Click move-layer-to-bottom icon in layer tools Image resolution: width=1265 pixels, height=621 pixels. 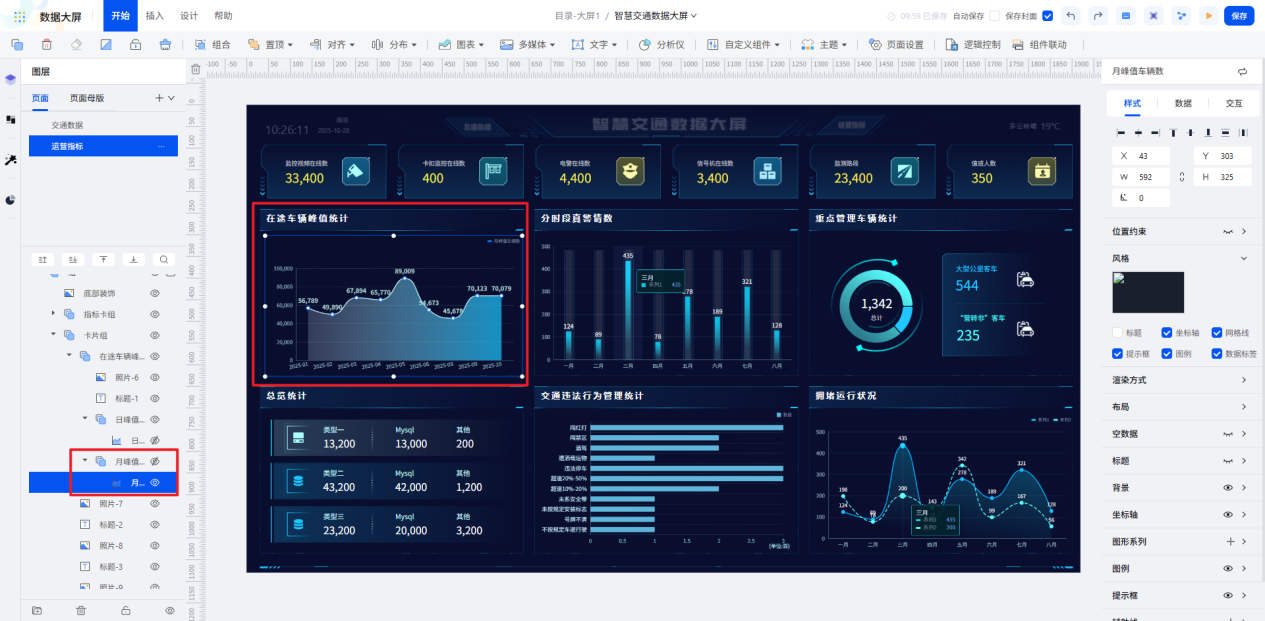click(x=134, y=259)
